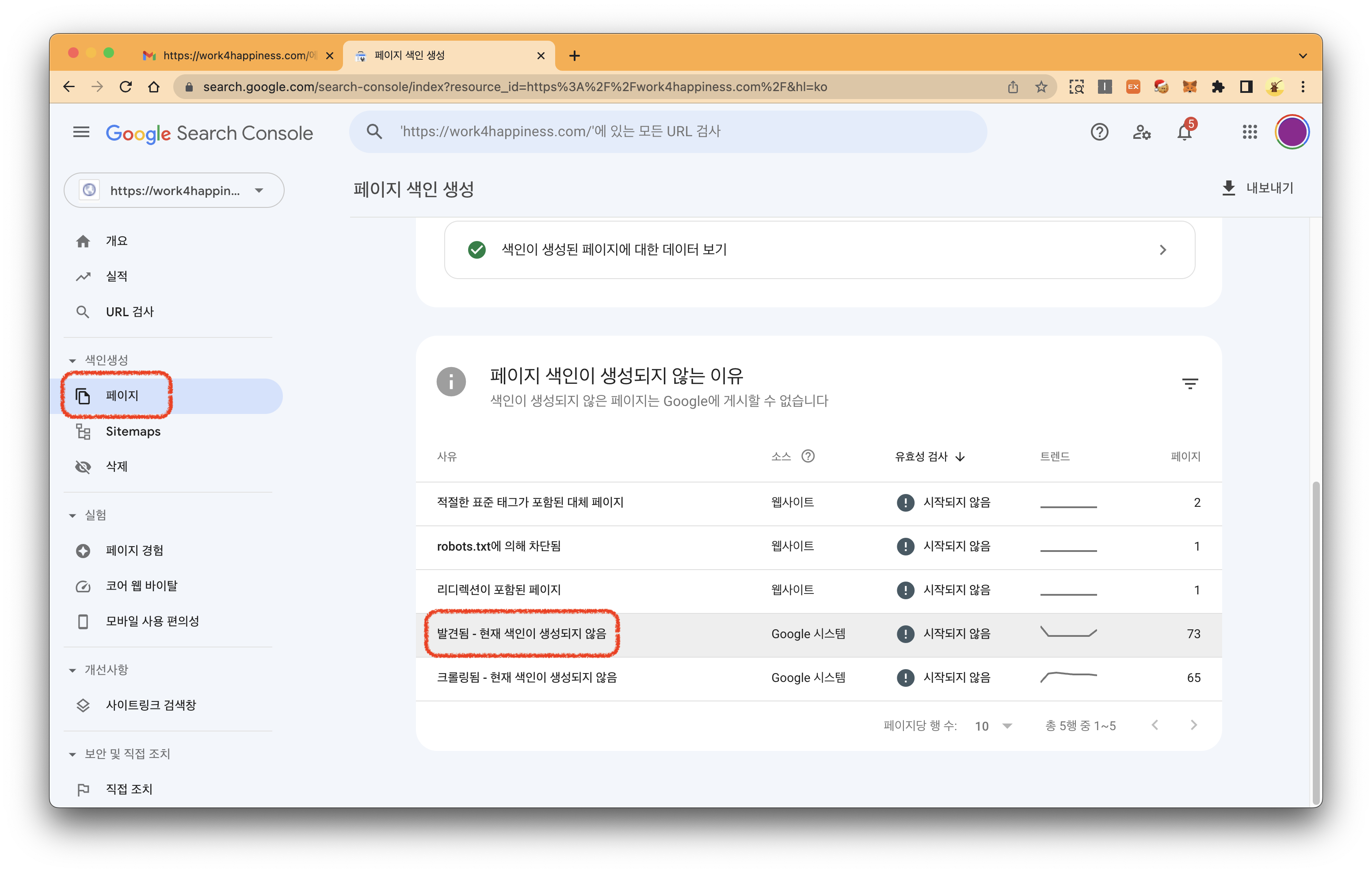Image resolution: width=1372 pixels, height=873 pixels.
Task: Open 색인이 생성된 페이지에 대한 데이터 보기
Action: (819, 250)
